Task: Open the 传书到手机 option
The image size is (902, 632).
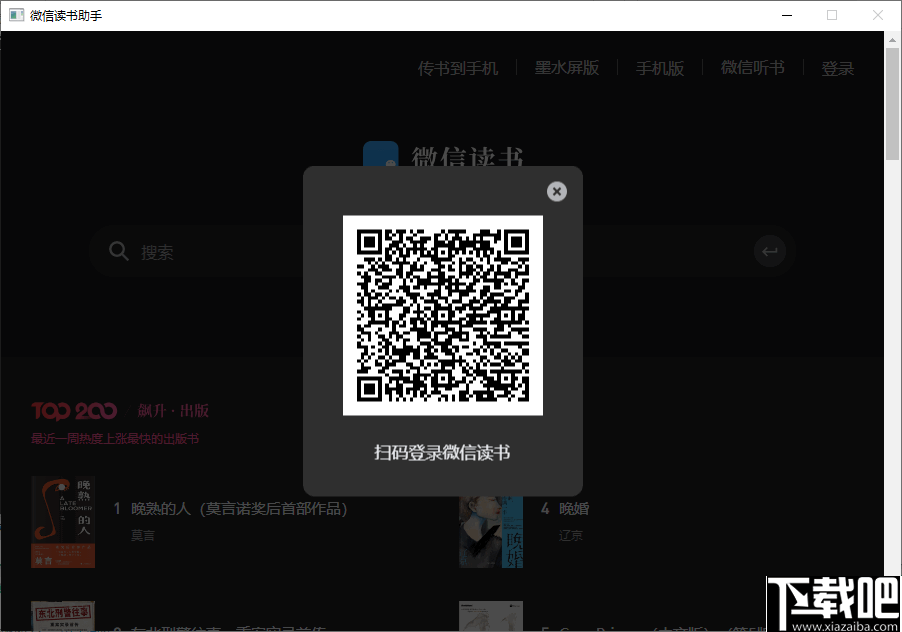Action: 457,68
